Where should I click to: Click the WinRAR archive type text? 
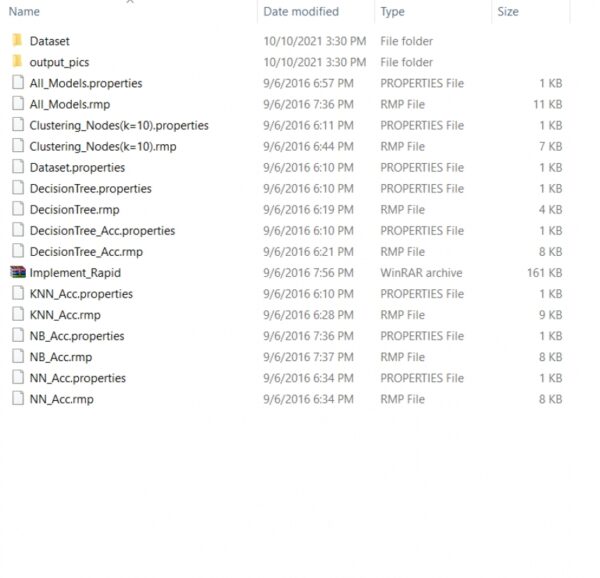421,273
